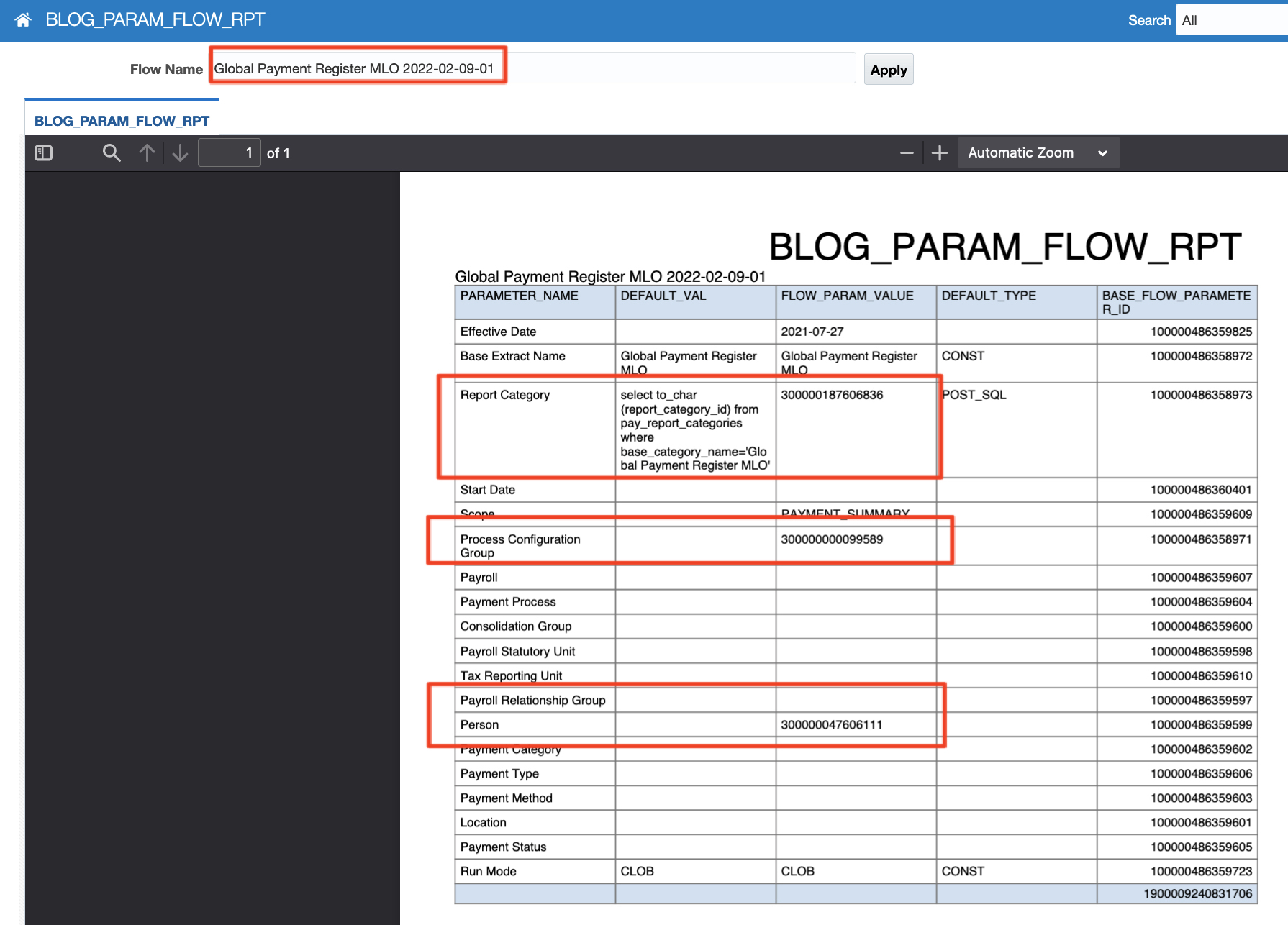Click the Apply button
The width and height of the screenshot is (1288, 925).
tap(888, 70)
